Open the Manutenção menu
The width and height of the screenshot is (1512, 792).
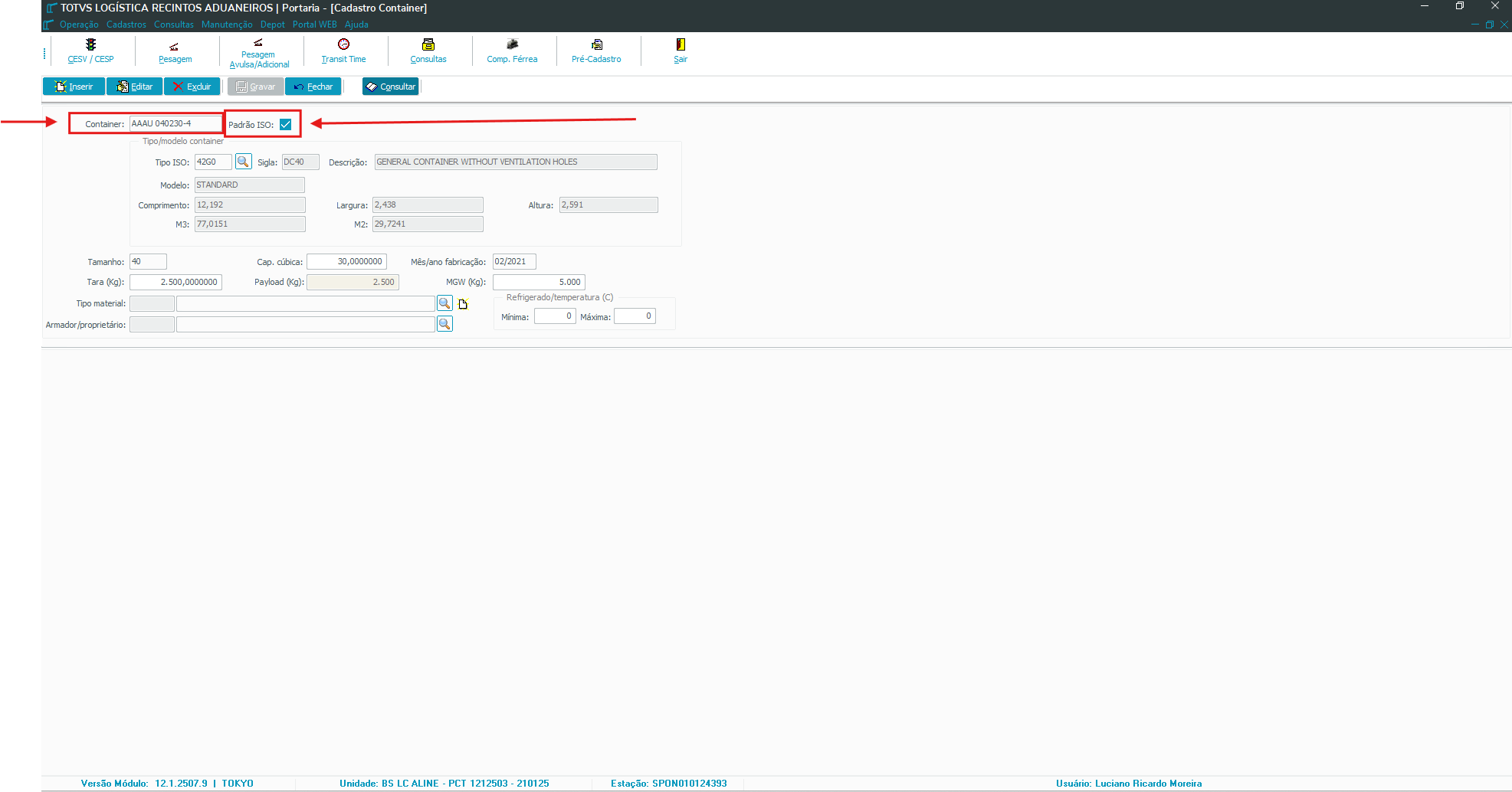coord(227,25)
